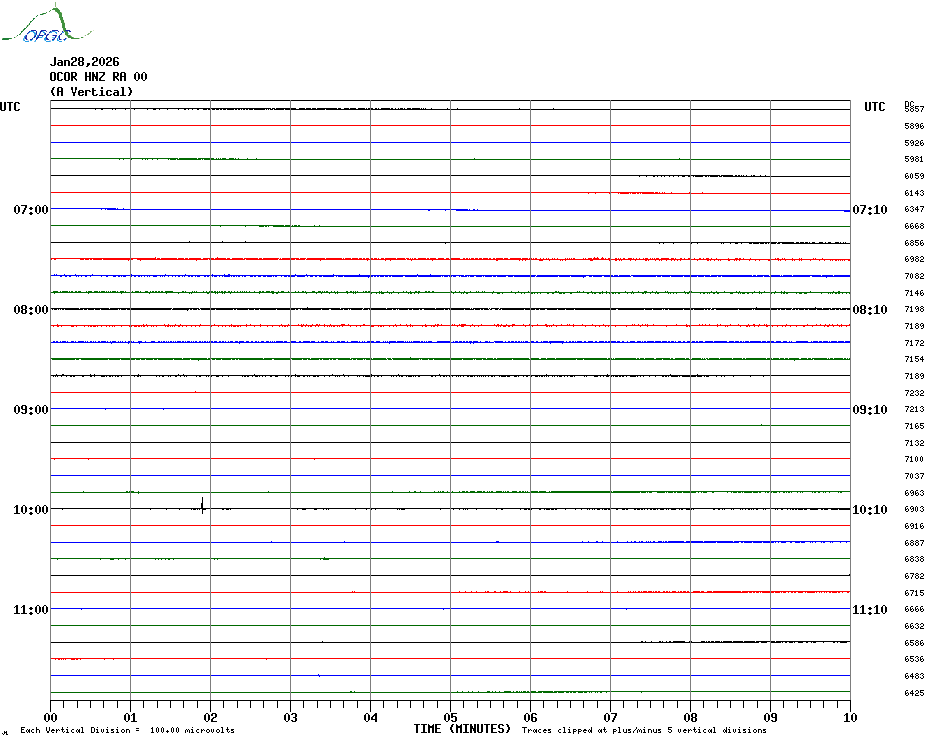Click the DC value 6916
The height and width of the screenshot is (744, 930).
[x=914, y=526]
